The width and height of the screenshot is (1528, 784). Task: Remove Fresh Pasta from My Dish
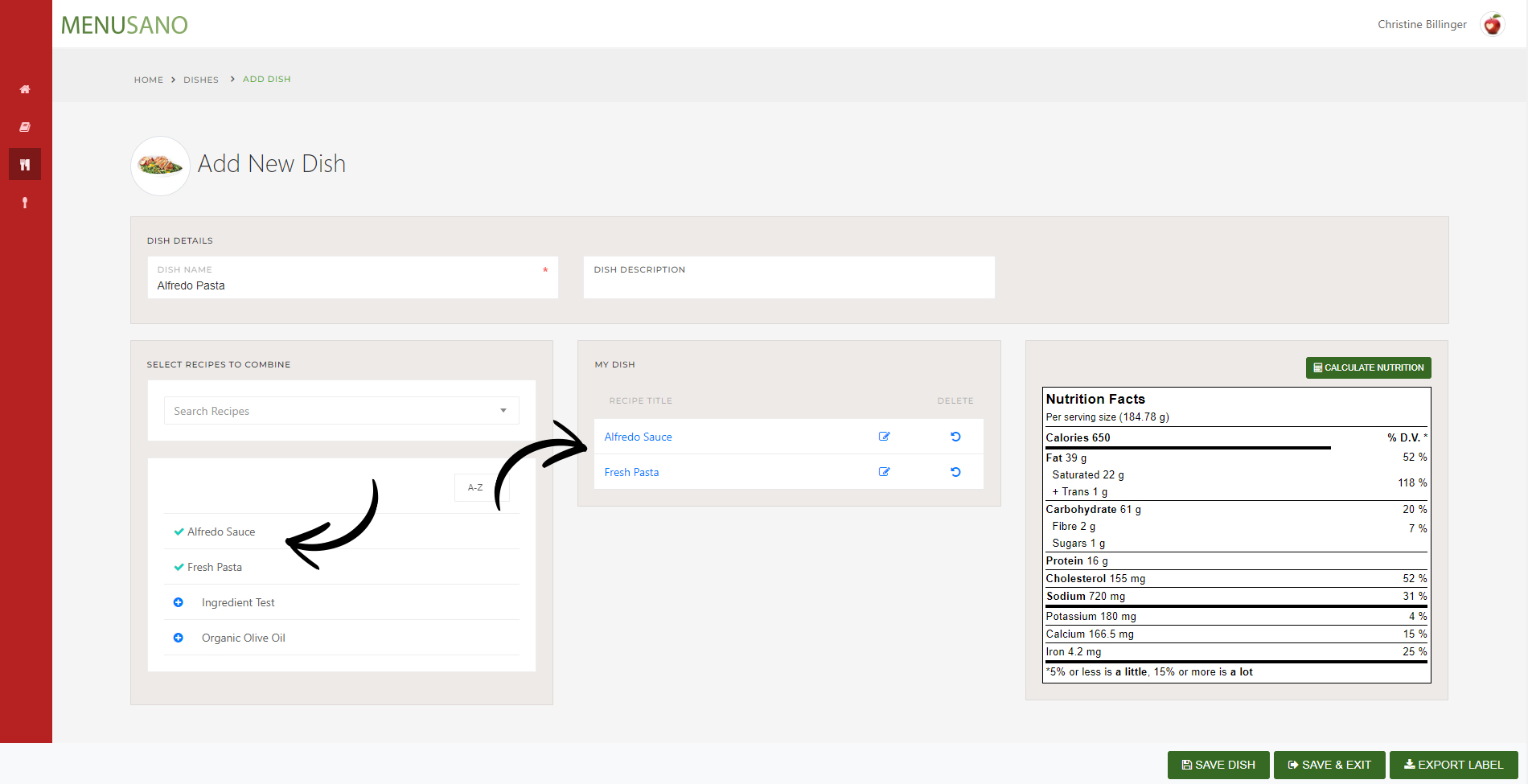(x=955, y=472)
